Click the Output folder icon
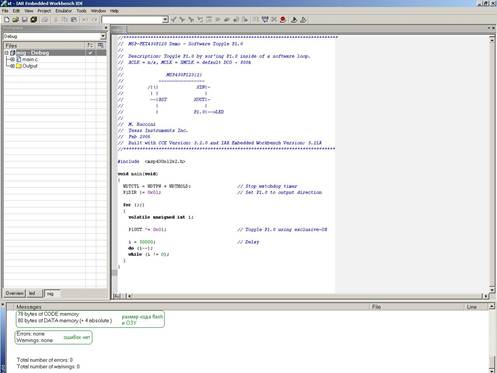The image size is (497, 373). pyautogui.click(x=19, y=66)
